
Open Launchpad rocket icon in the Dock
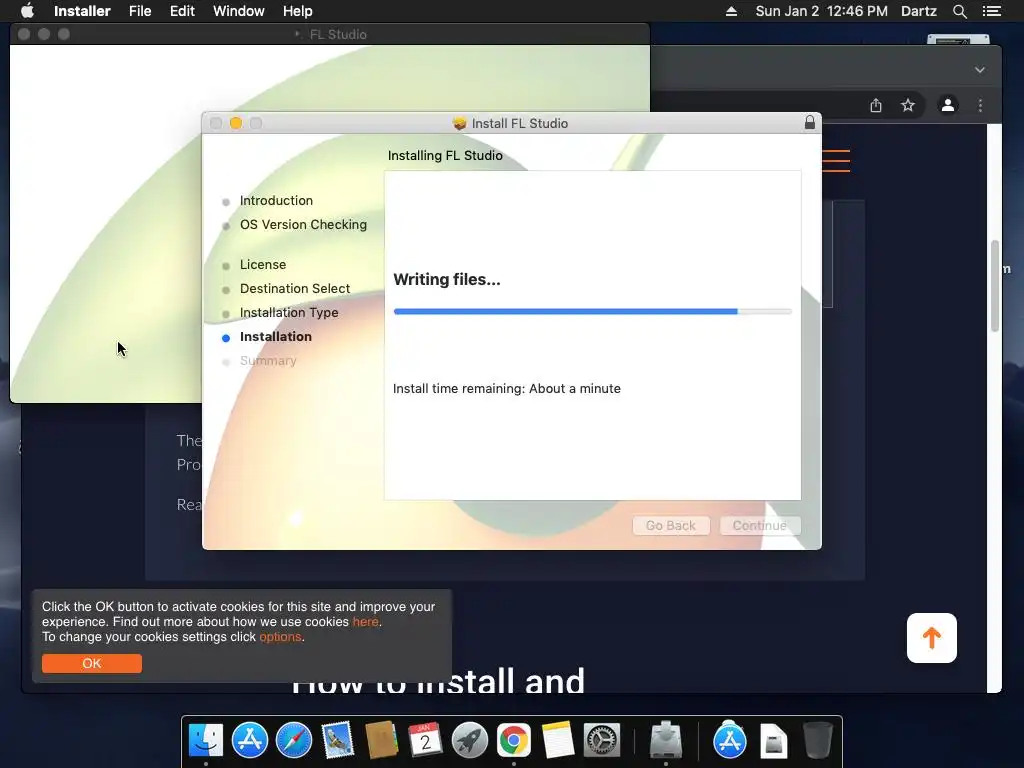pos(470,741)
